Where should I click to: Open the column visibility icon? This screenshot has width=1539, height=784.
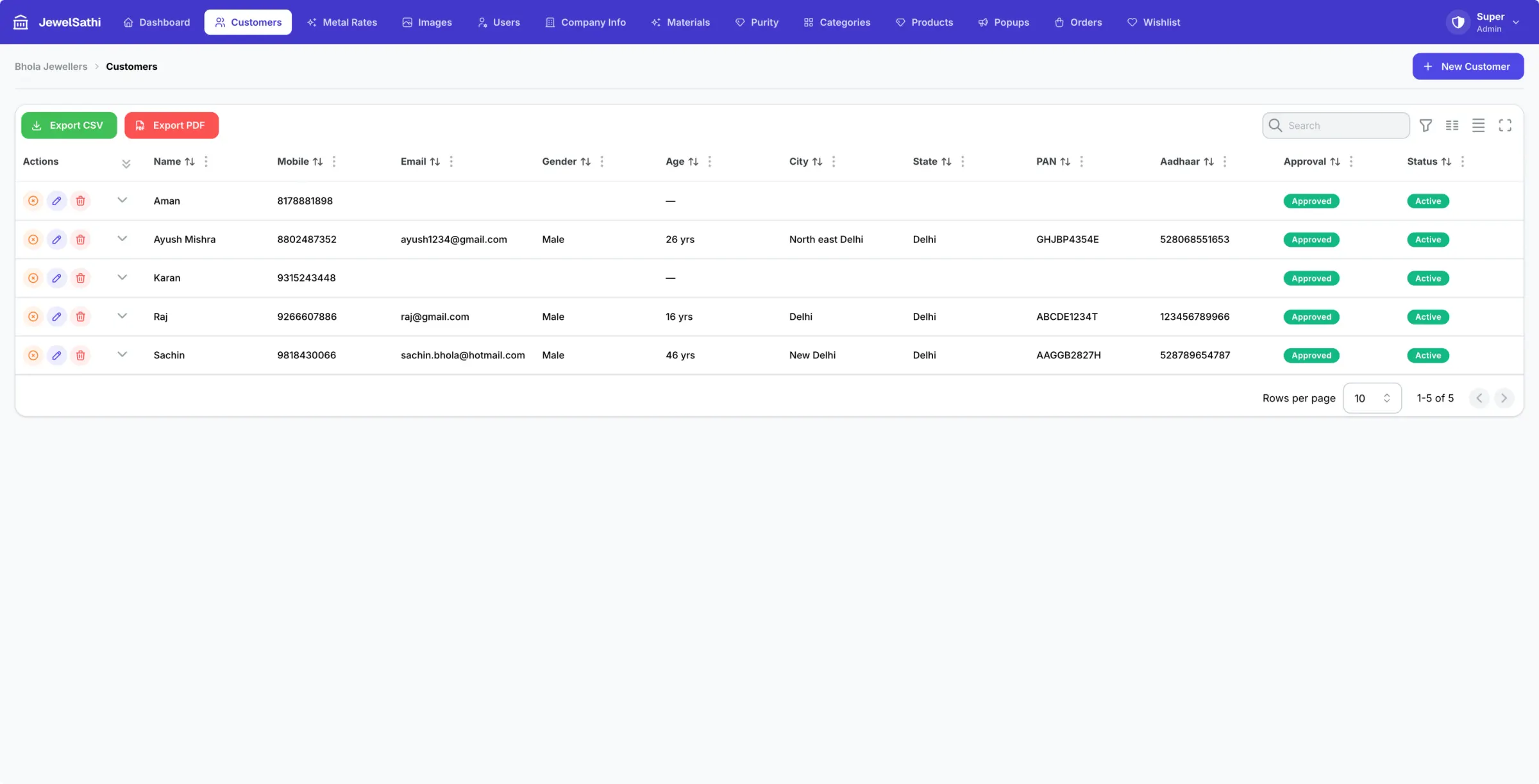pyautogui.click(x=1452, y=125)
